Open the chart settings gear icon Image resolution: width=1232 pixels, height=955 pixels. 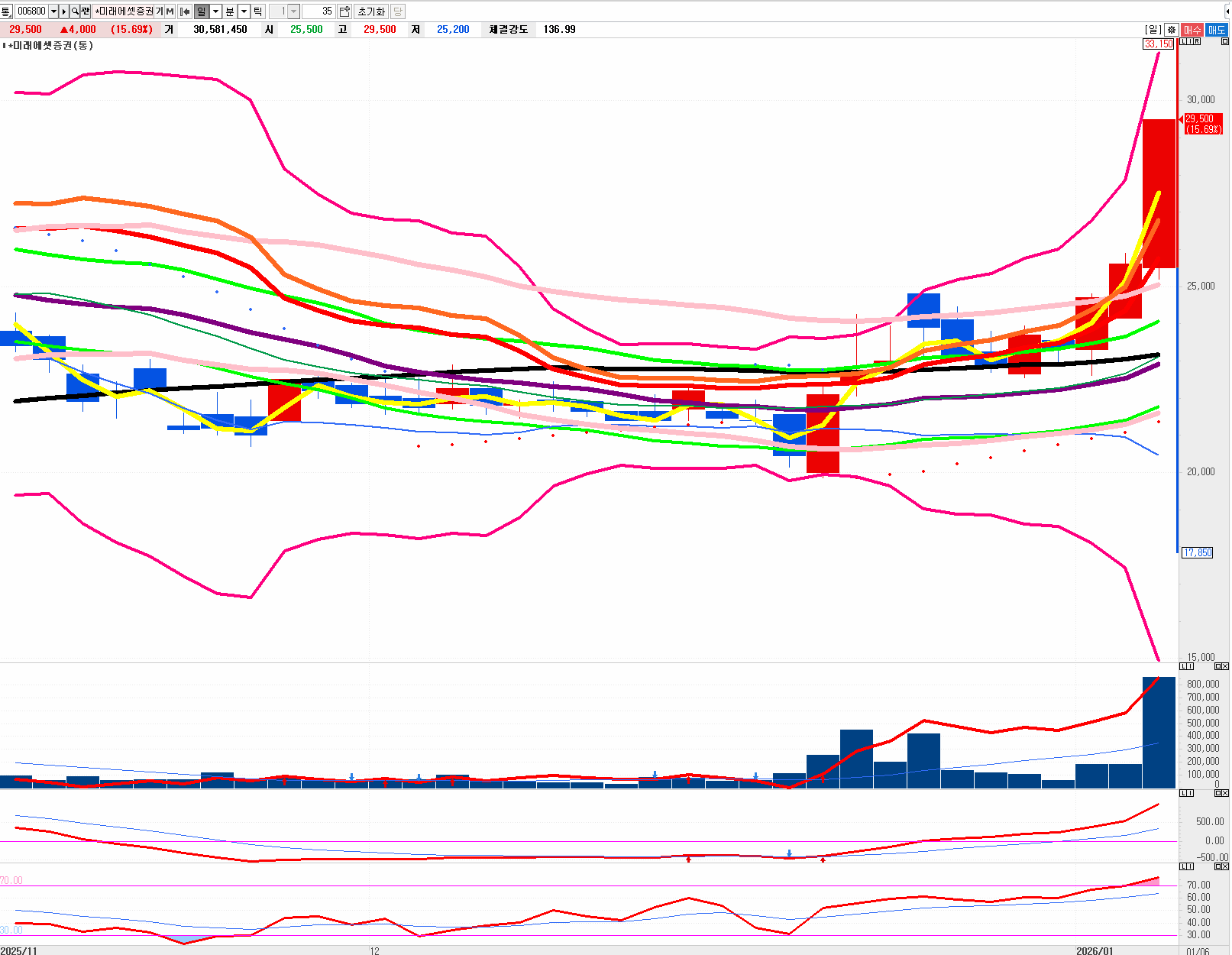pos(1171,30)
